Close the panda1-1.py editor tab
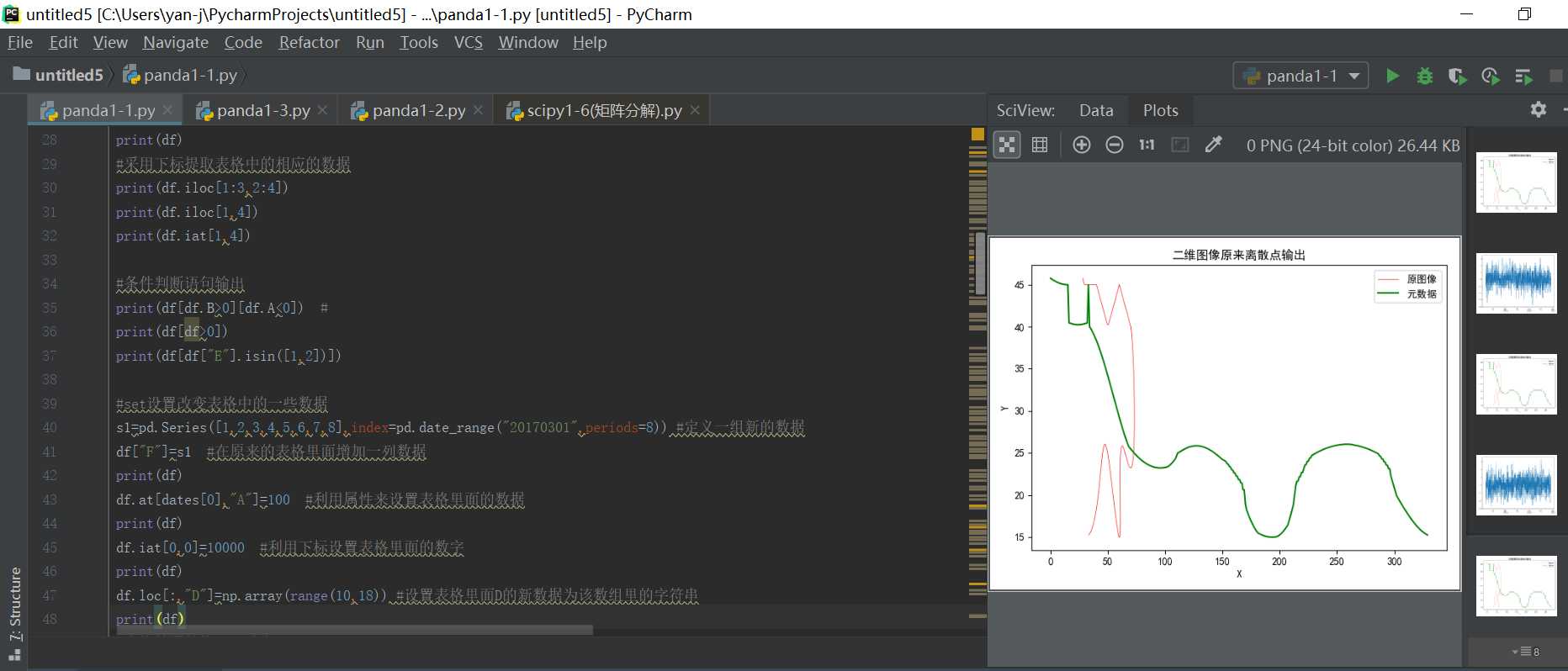Screen dimensions: 1568x671 click(167, 110)
